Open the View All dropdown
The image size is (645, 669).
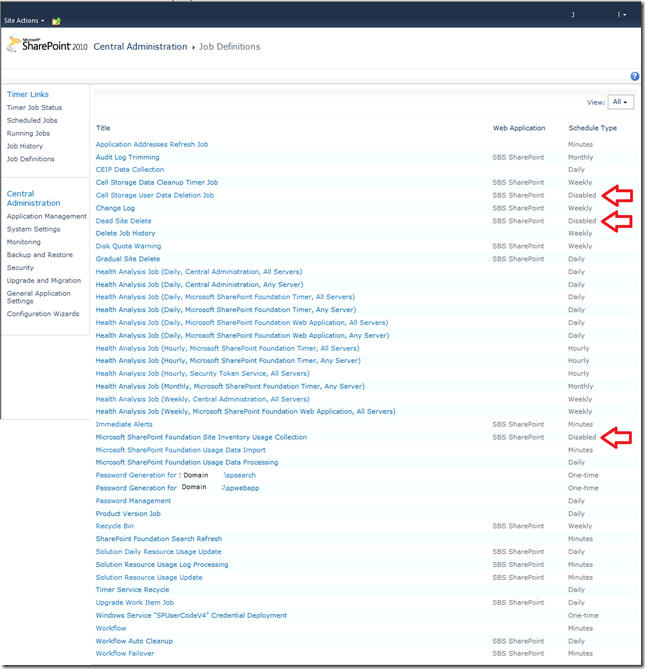pos(620,102)
